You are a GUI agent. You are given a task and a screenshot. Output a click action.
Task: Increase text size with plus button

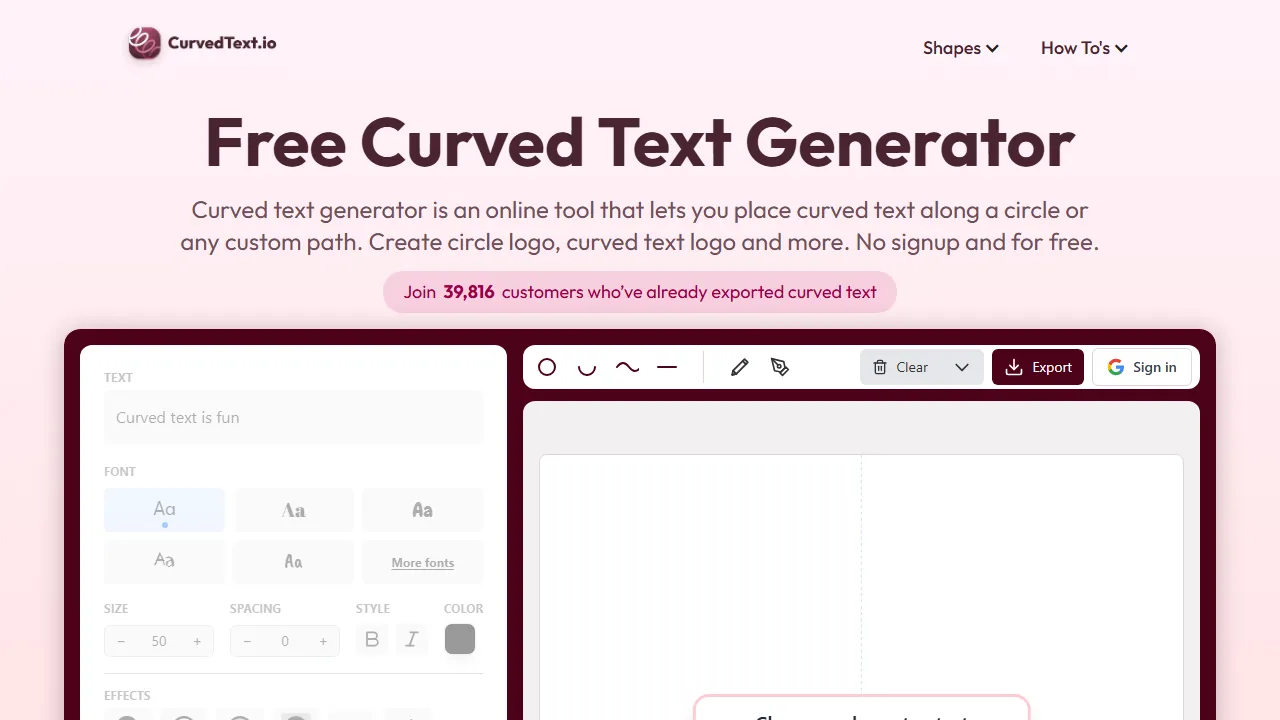197,641
